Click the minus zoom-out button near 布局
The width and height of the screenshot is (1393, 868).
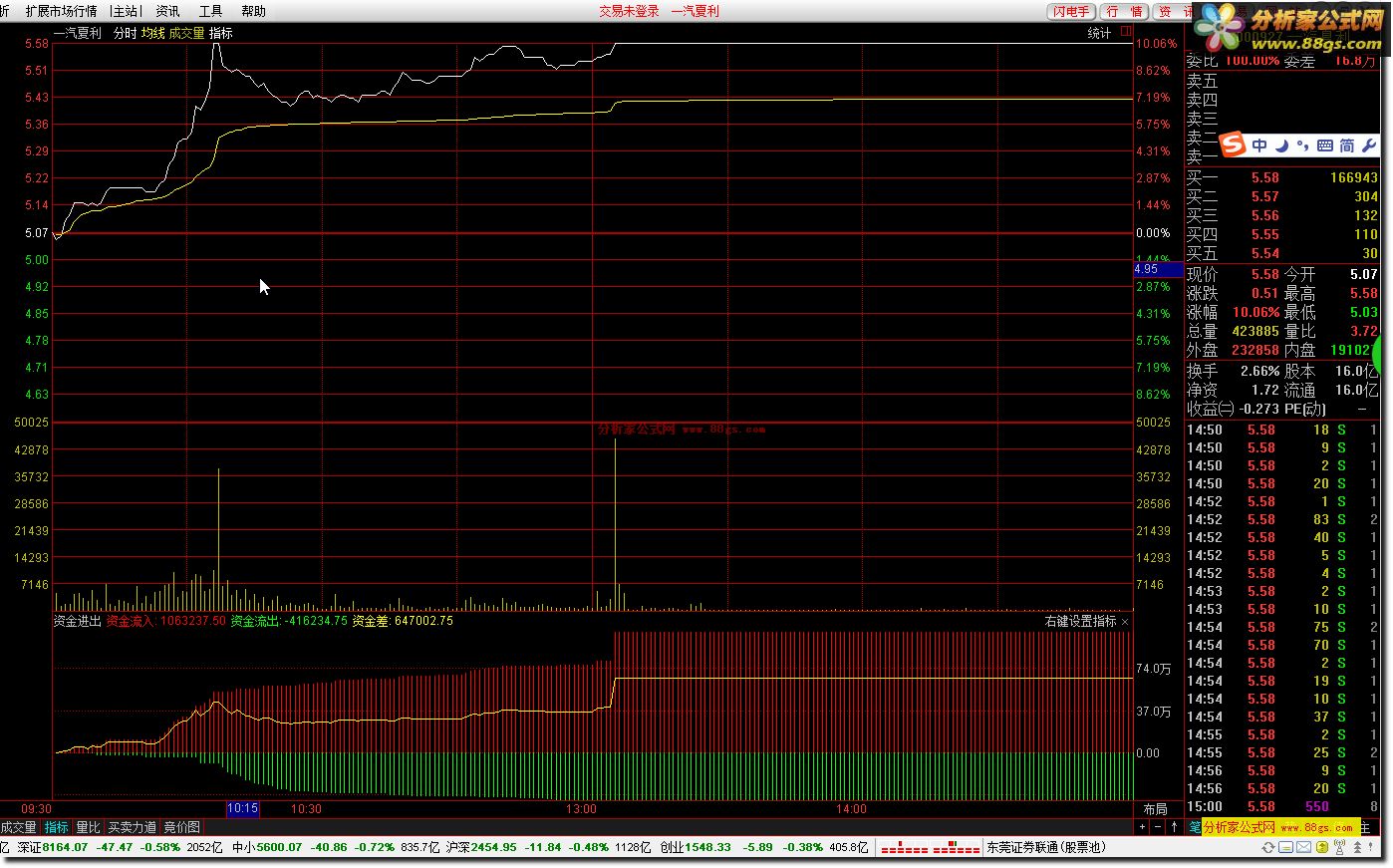tap(1159, 827)
